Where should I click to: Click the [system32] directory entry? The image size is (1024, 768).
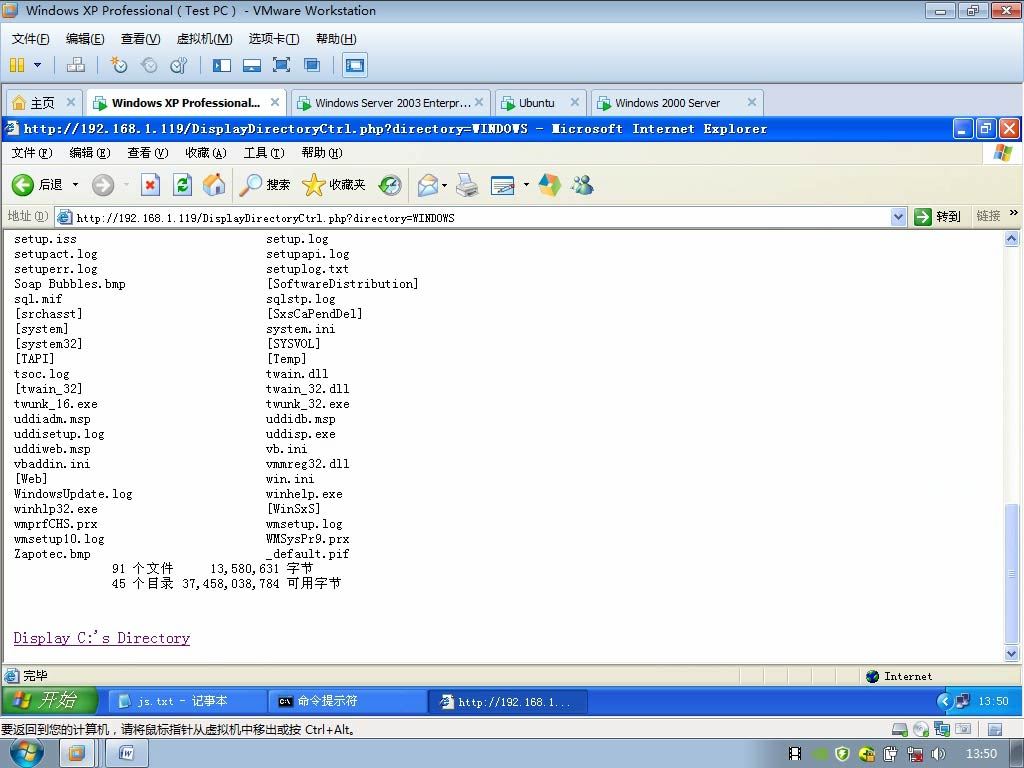click(x=48, y=344)
